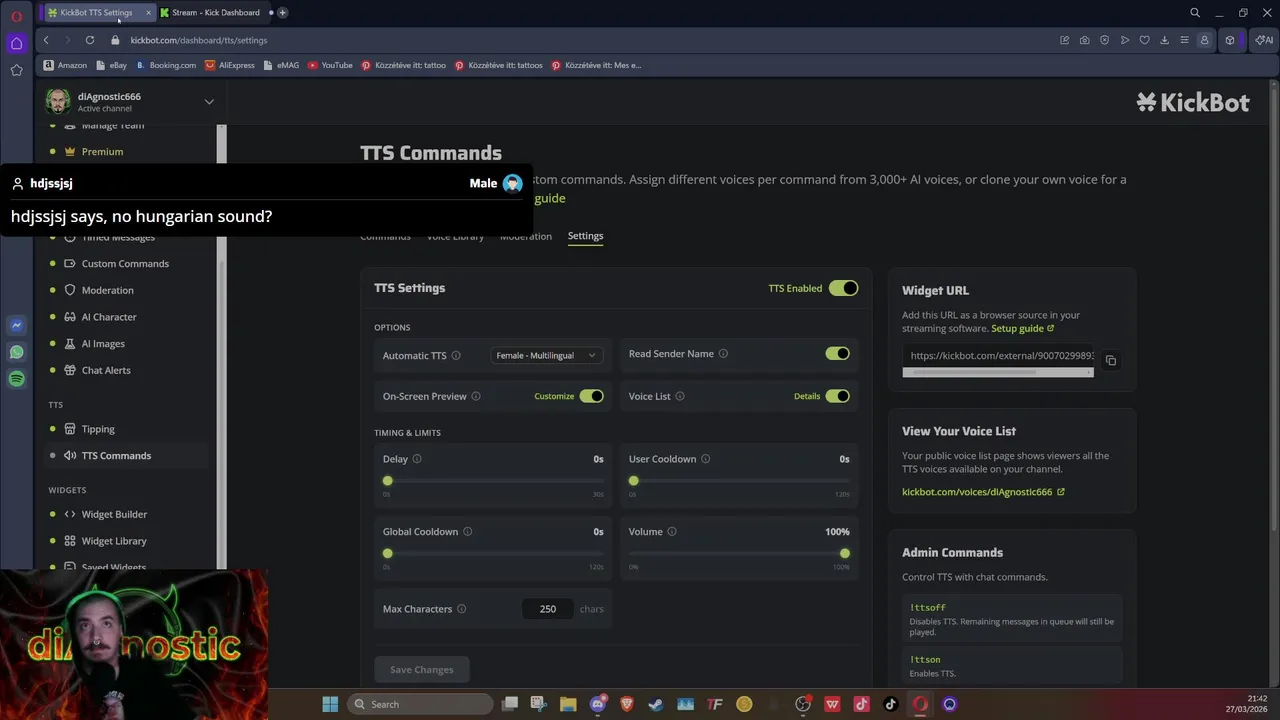Toggle the TTS Enabled switch

coord(843,288)
